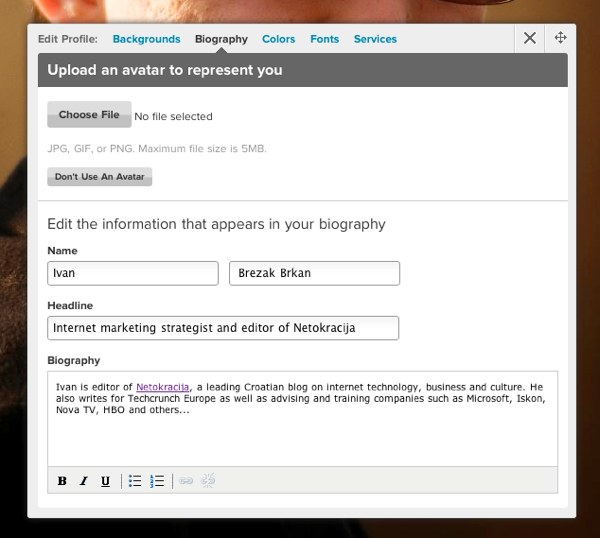Click the Biography label above the editor

[x=74, y=360]
